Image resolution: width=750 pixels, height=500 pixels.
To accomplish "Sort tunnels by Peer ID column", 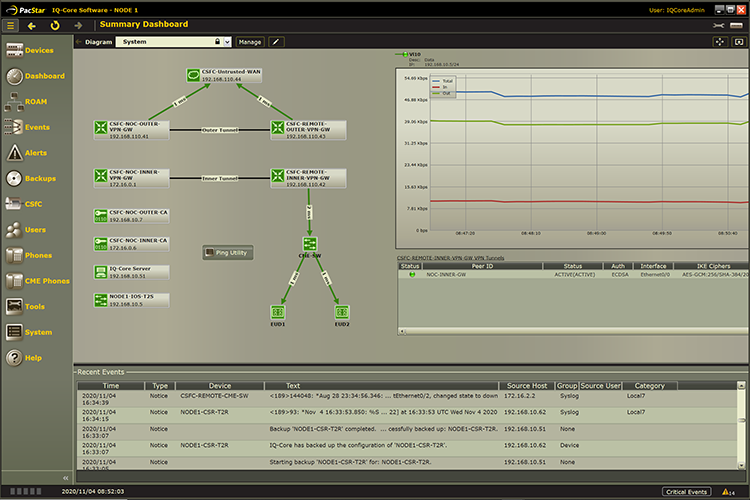I will coord(482,266).
